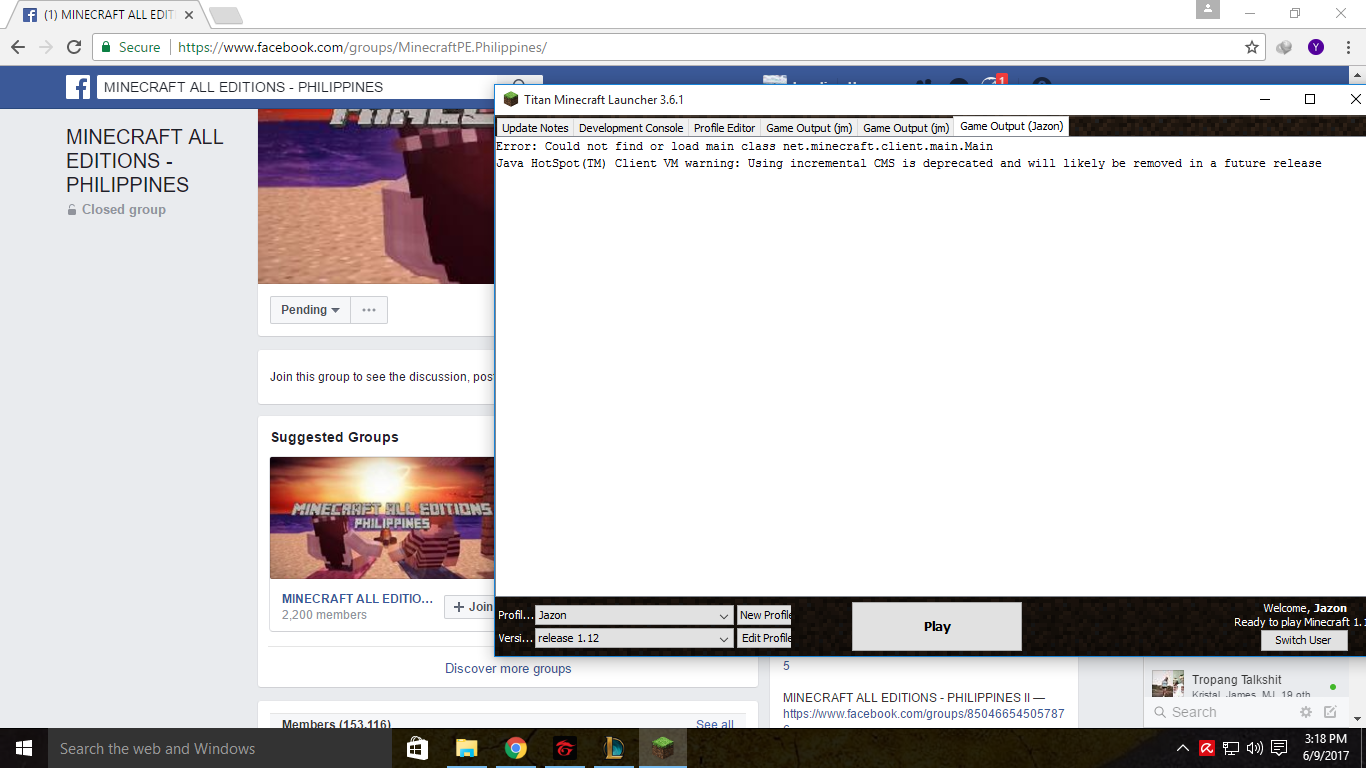Click the group cover photo on Facebook

click(377, 196)
